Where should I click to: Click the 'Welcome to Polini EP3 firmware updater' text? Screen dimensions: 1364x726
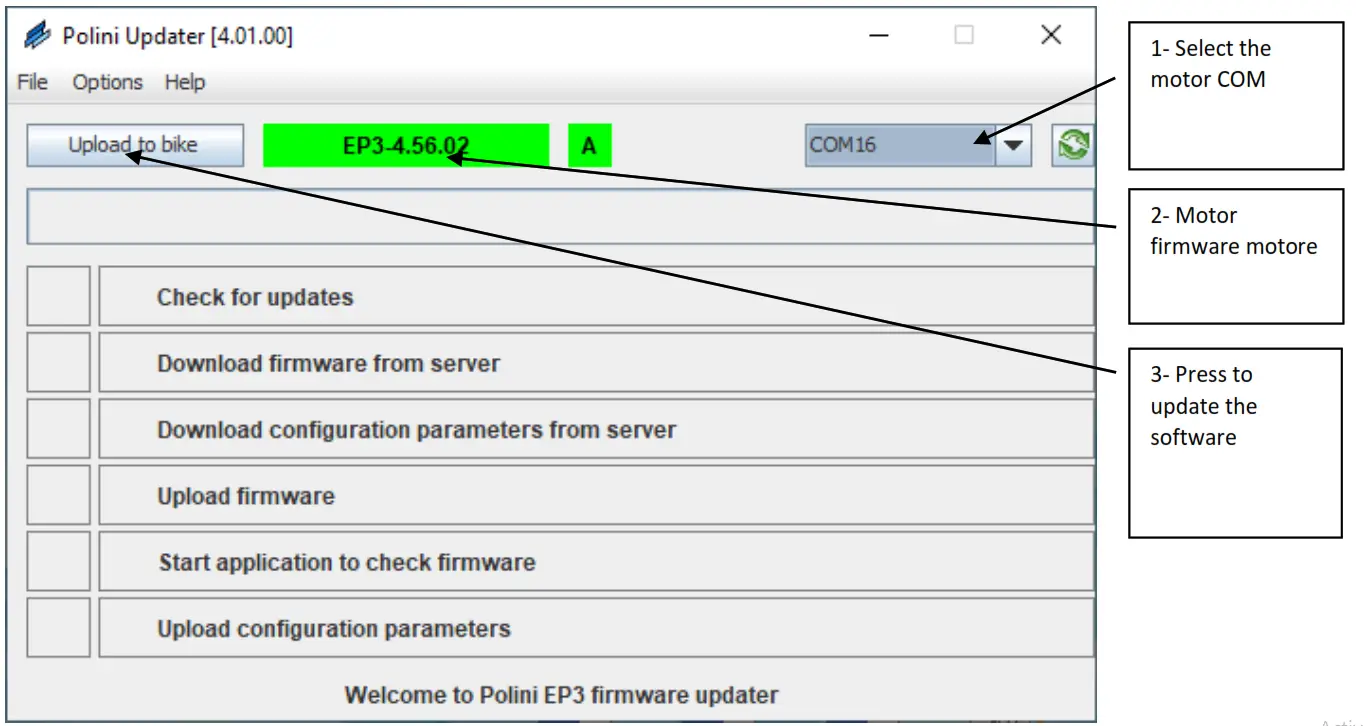click(560, 694)
